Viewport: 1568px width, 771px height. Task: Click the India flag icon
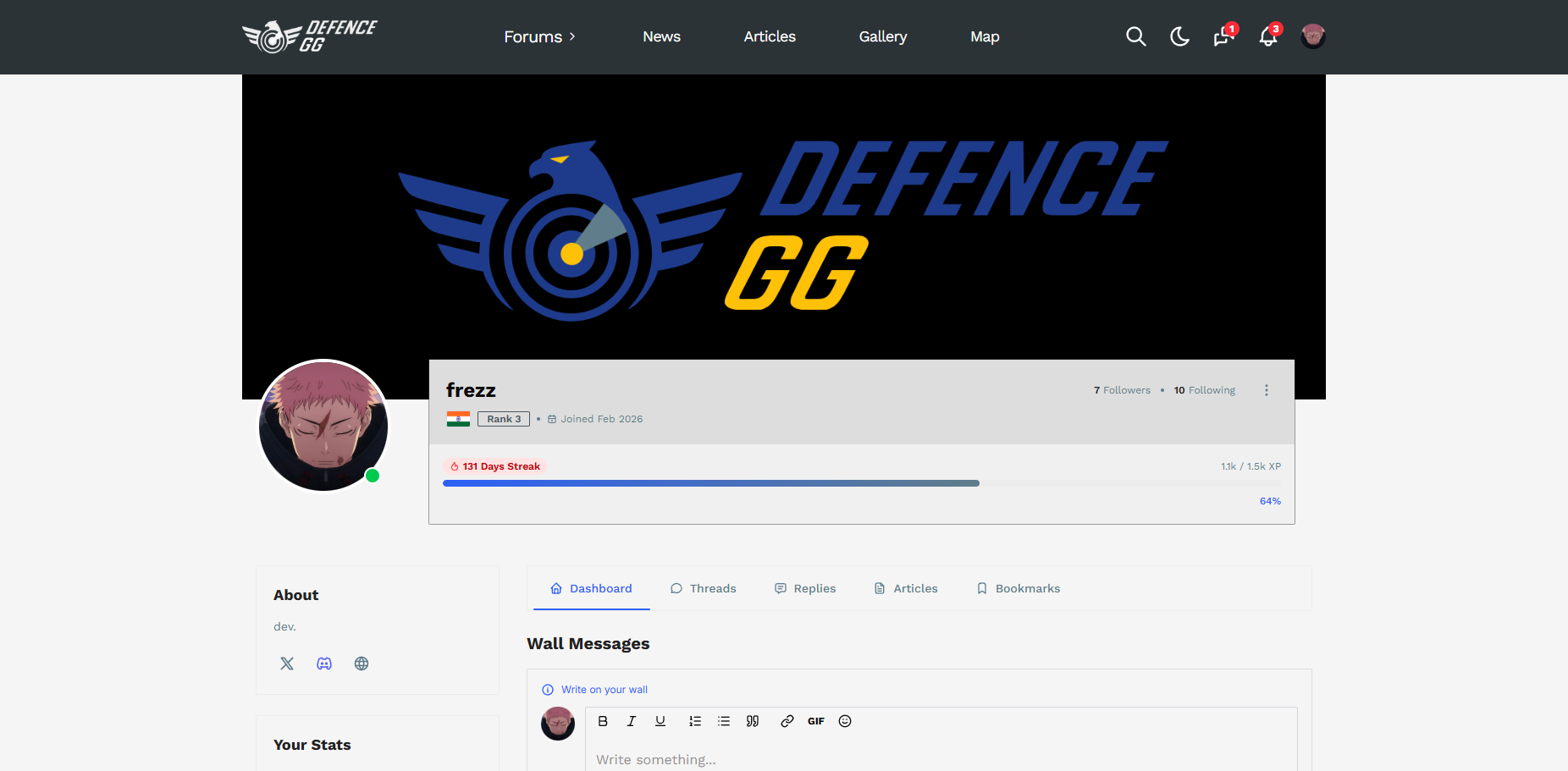click(458, 419)
